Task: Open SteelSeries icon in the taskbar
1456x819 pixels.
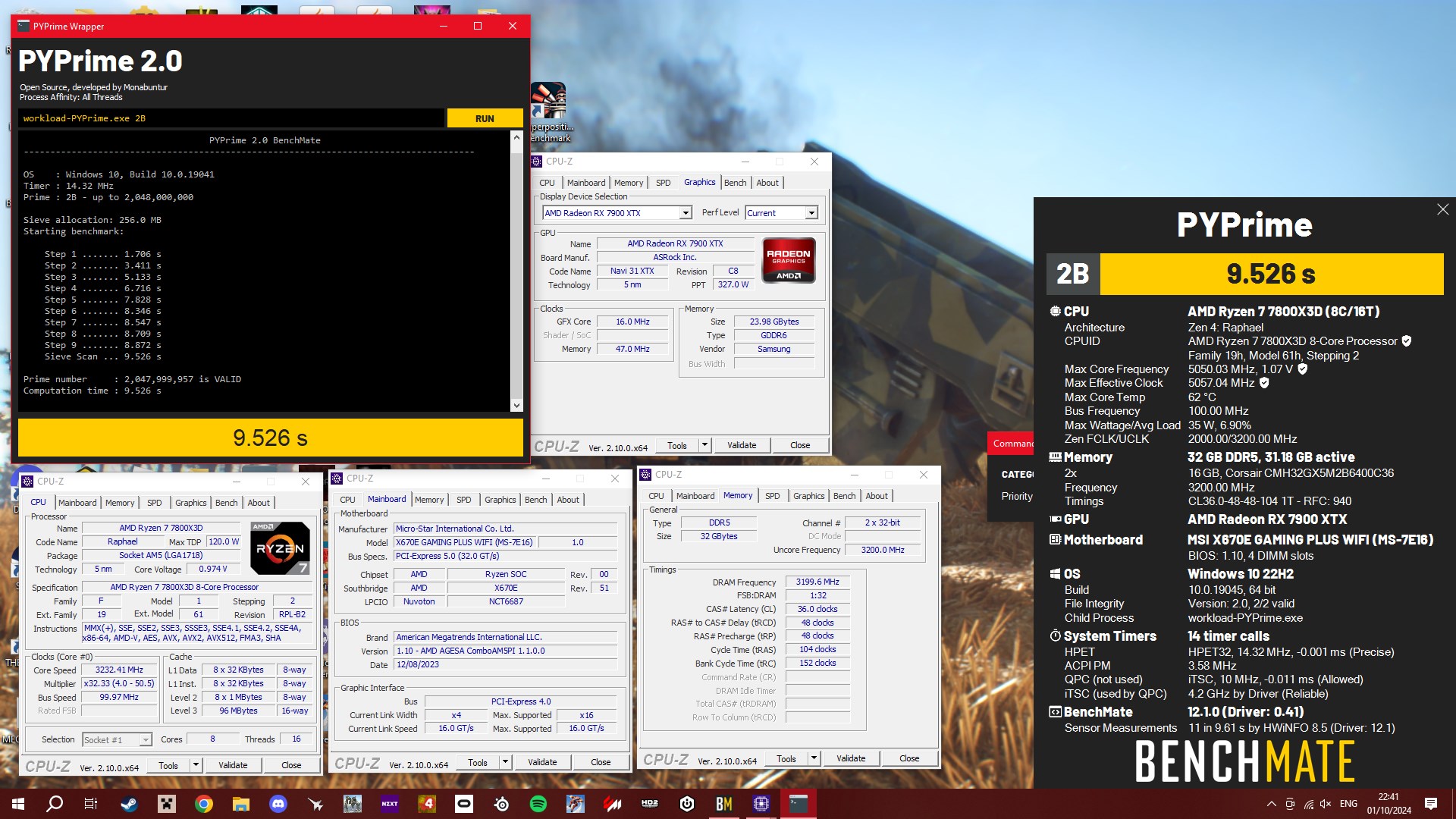Action: (x=501, y=804)
